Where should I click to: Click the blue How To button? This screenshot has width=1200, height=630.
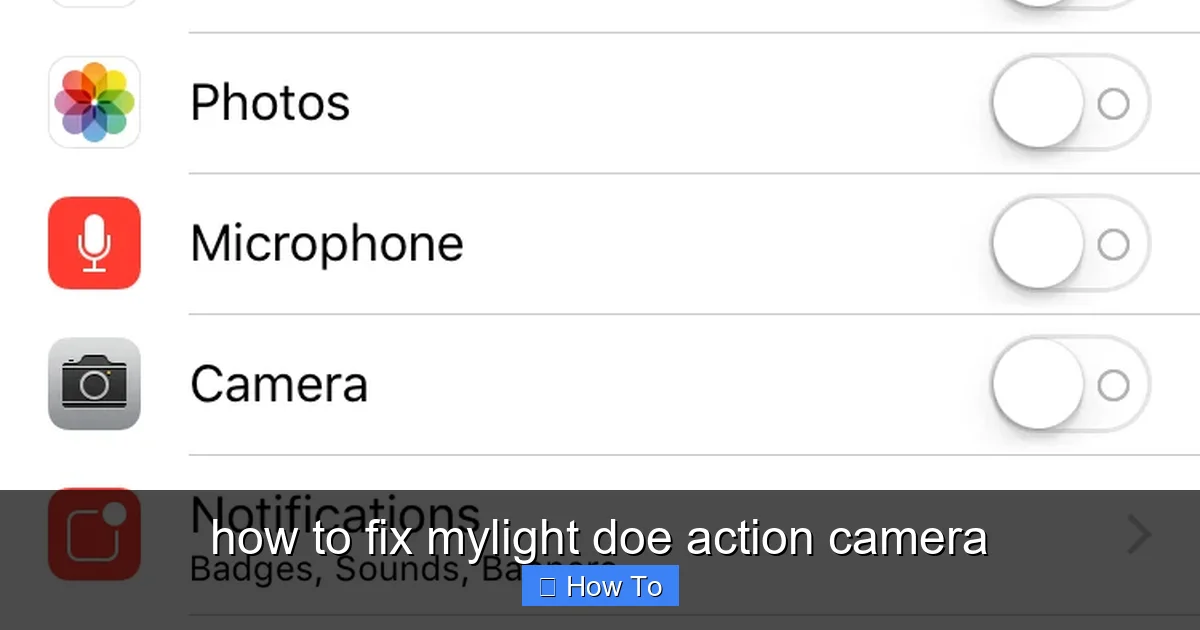click(x=600, y=586)
